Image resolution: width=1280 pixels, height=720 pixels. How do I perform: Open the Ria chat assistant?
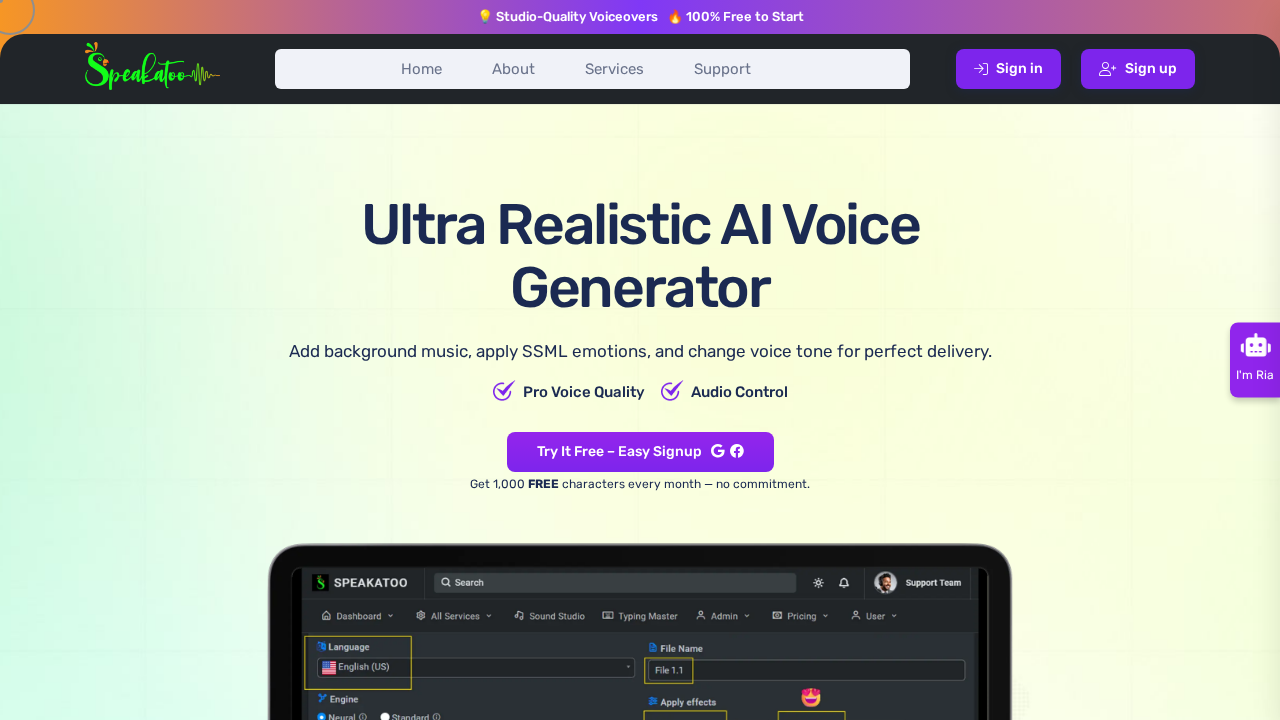pos(1255,359)
